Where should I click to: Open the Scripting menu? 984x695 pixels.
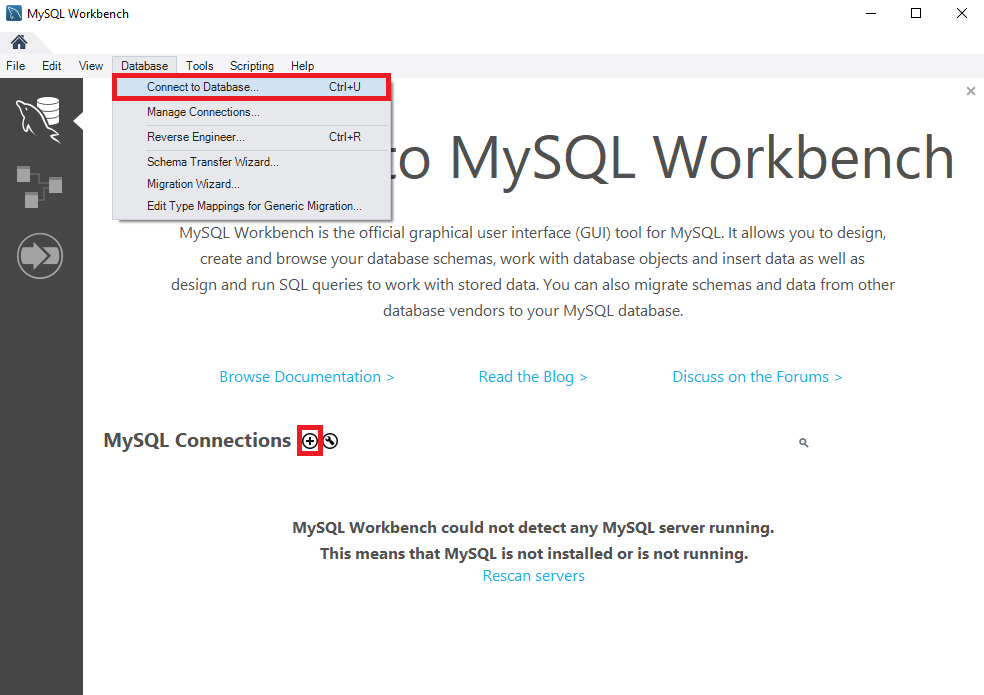point(252,66)
